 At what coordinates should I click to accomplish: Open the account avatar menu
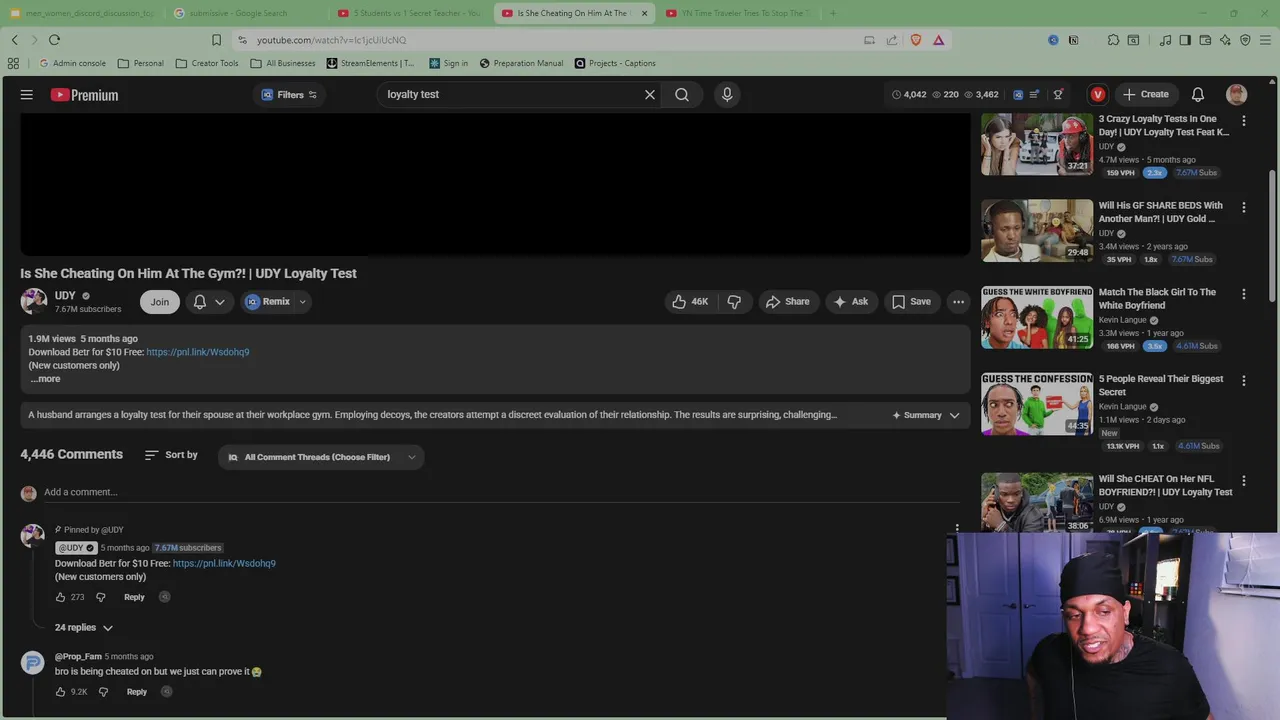(1237, 94)
